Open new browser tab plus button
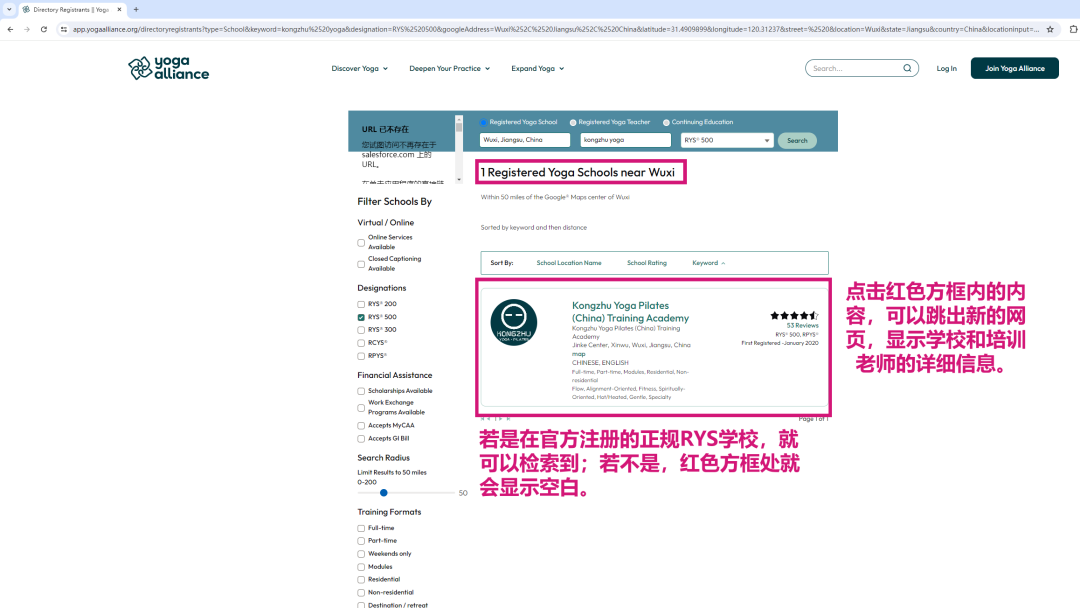The image size is (1080, 608). [136, 10]
